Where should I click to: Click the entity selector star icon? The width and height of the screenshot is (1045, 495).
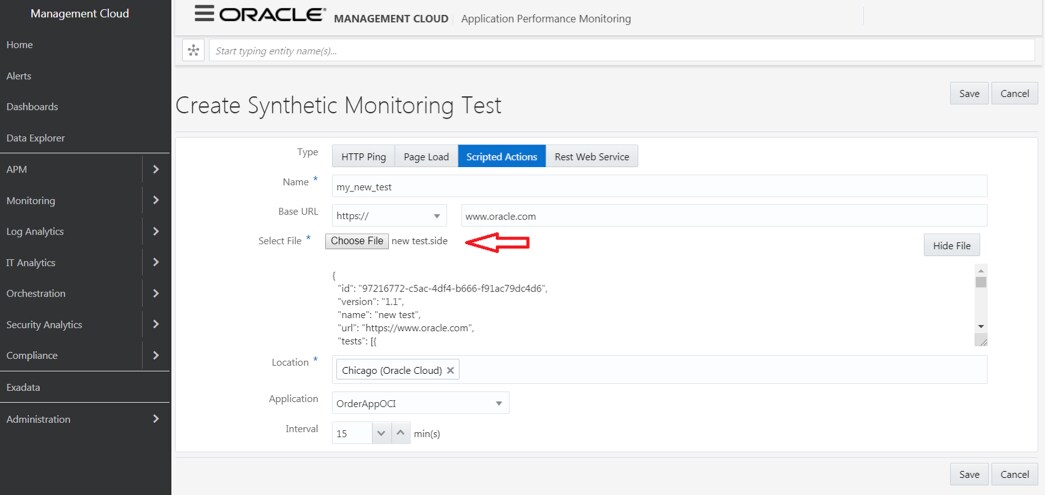[193, 50]
